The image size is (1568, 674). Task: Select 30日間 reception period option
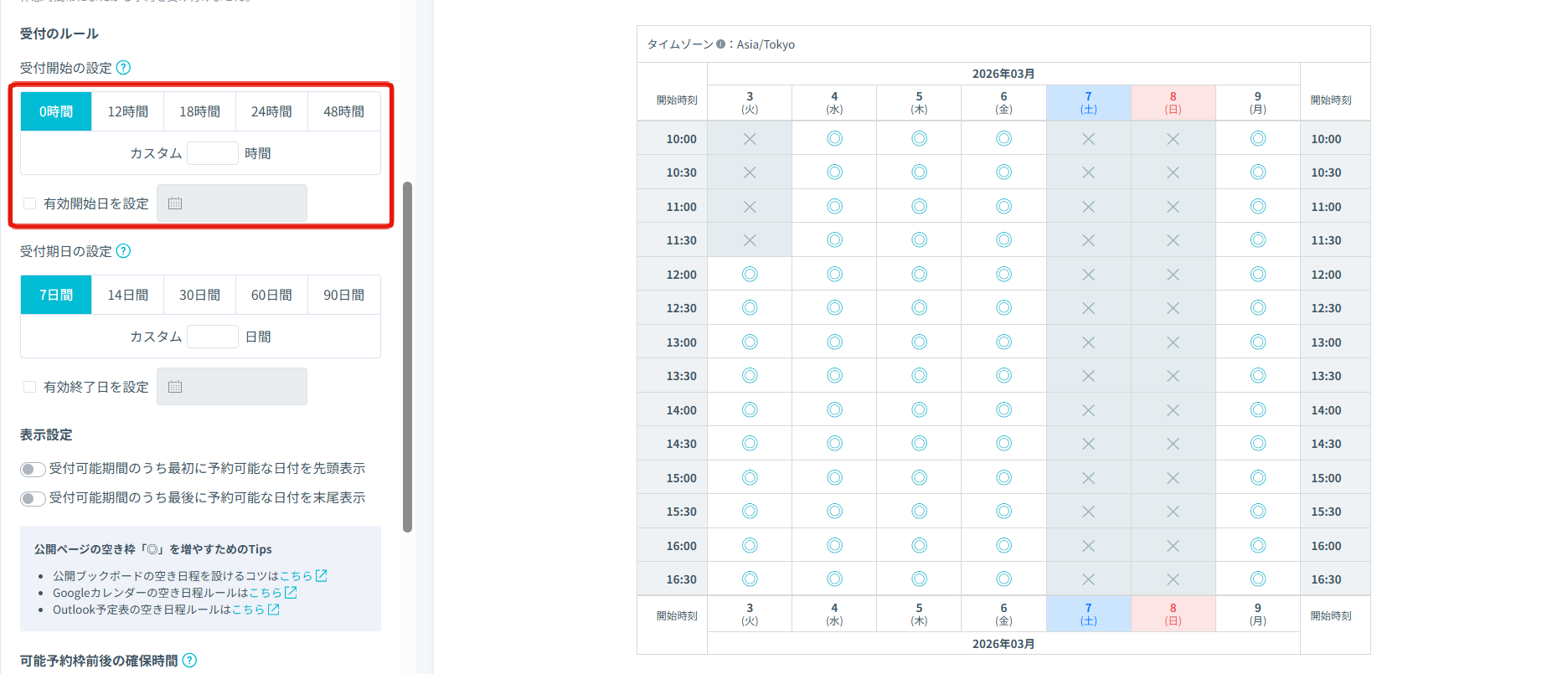[199, 295]
